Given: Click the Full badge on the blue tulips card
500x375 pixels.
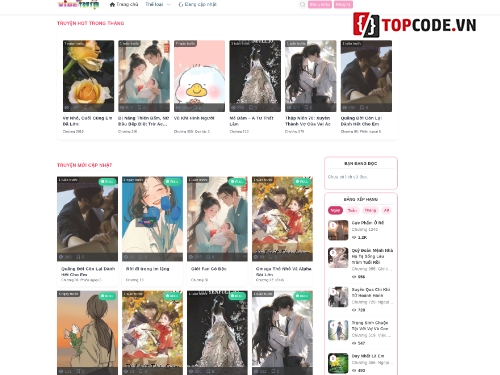Looking at the screenshot, I should tap(173, 182).
